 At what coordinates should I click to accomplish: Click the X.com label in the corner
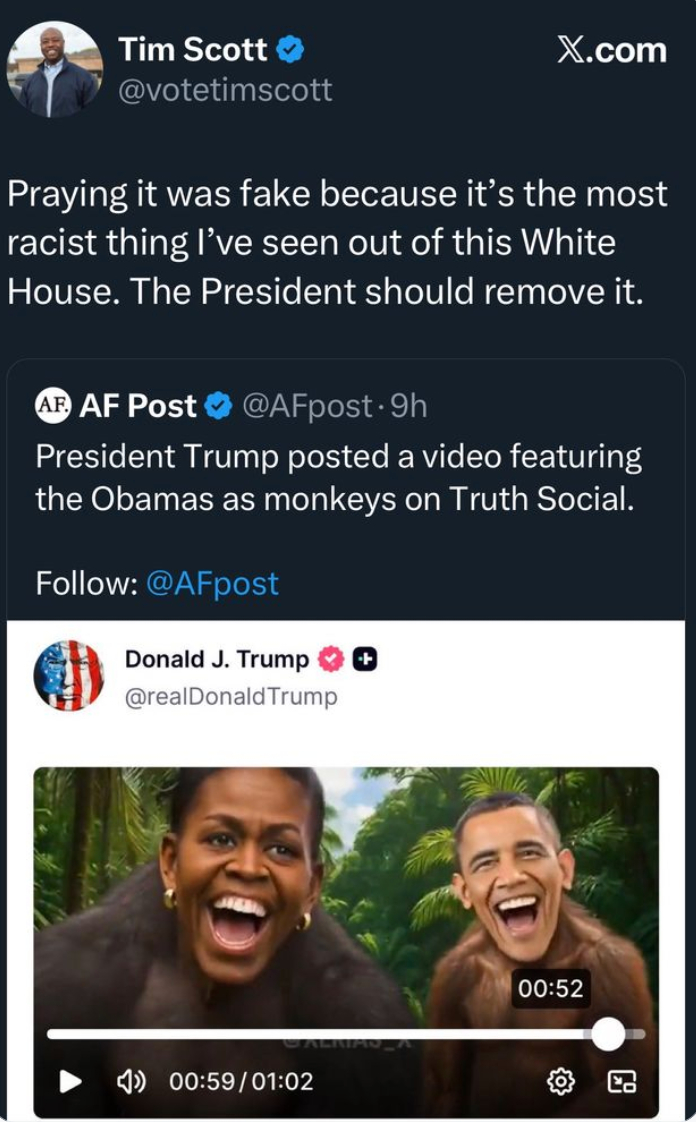click(611, 50)
